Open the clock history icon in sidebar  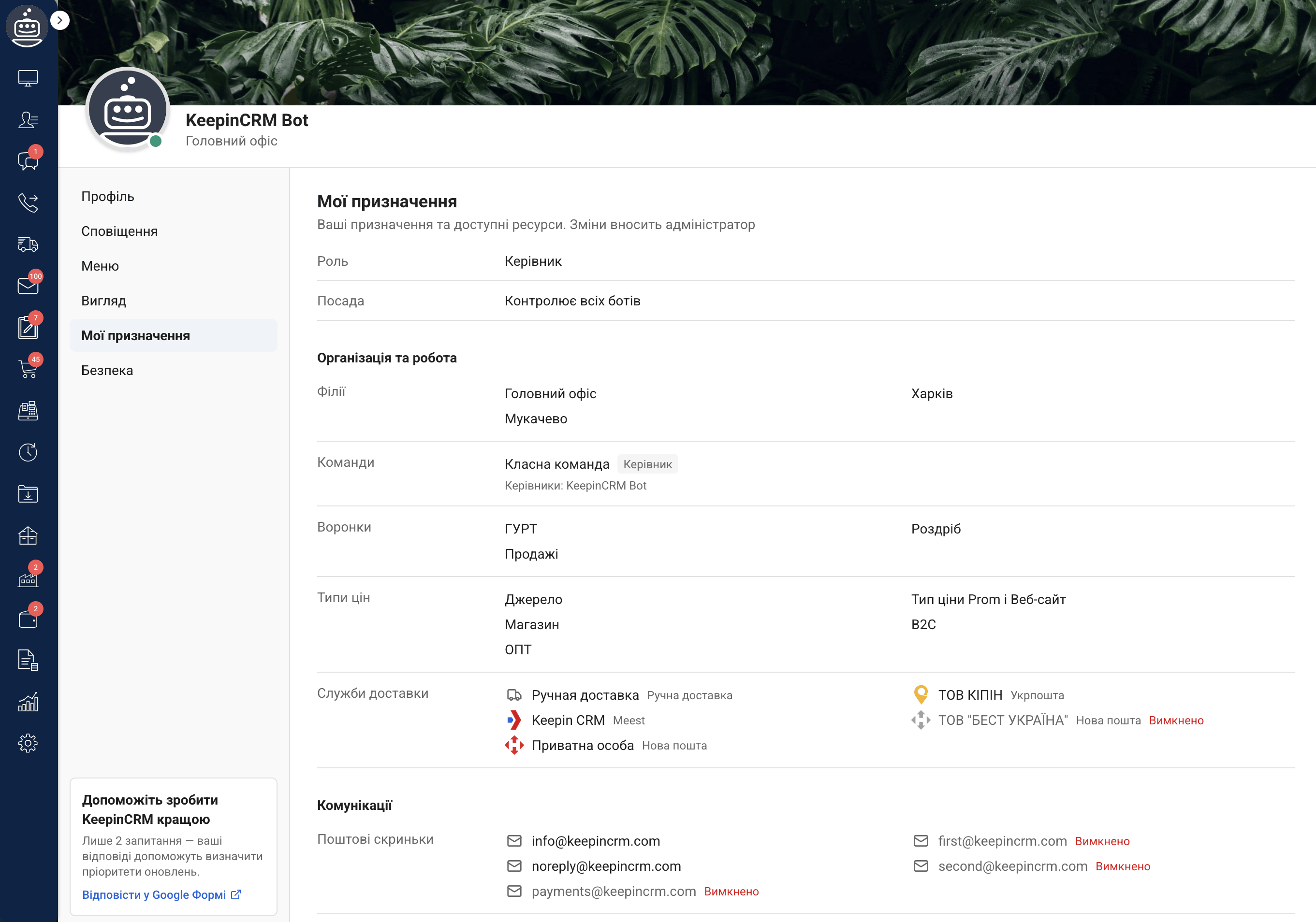[28, 452]
